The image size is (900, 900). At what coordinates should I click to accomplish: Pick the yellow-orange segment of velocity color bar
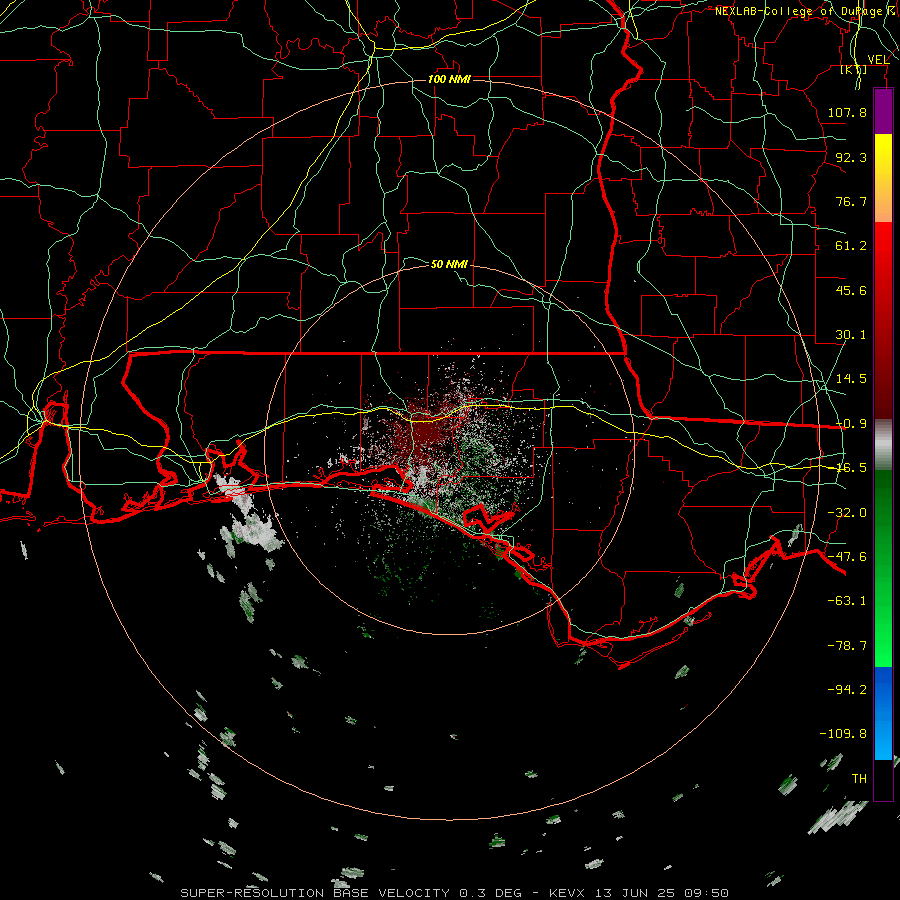tap(883, 178)
